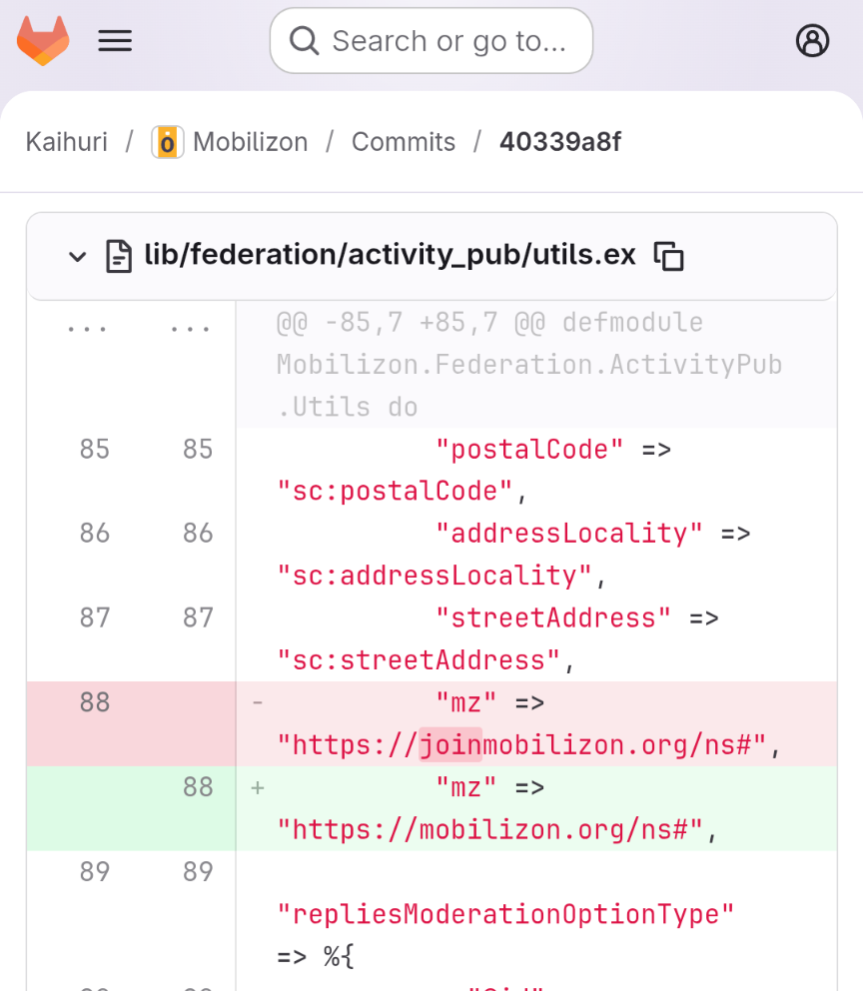Screen dimensions: 863x991
Task: Click the GitLab fox logo
Action: click(x=43, y=41)
